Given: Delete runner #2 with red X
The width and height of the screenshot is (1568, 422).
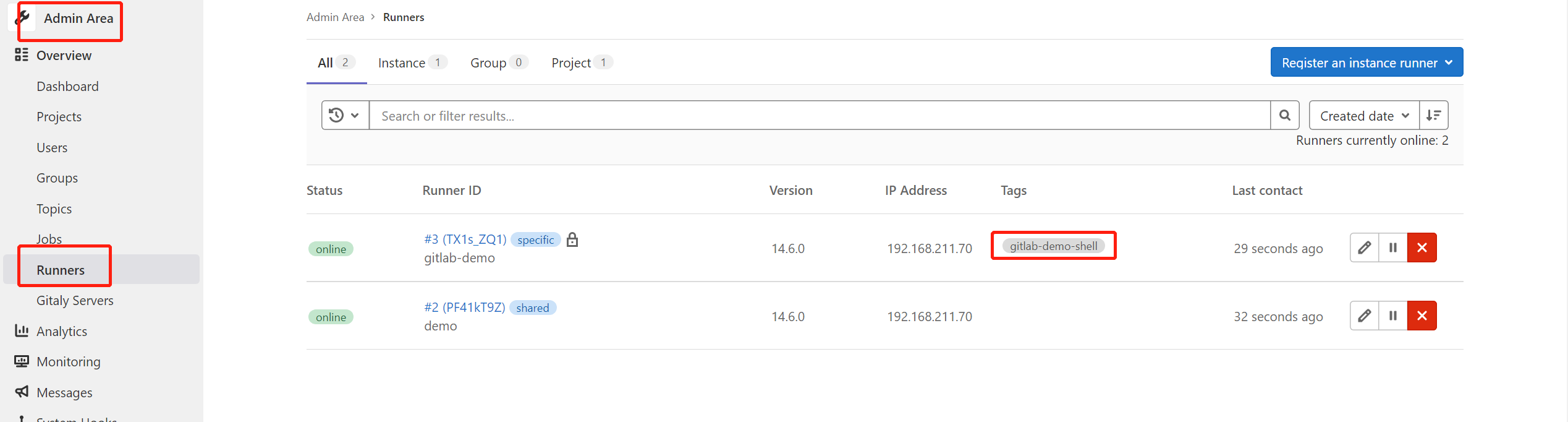Looking at the screenshot, I should click(x=1422, y=316).
